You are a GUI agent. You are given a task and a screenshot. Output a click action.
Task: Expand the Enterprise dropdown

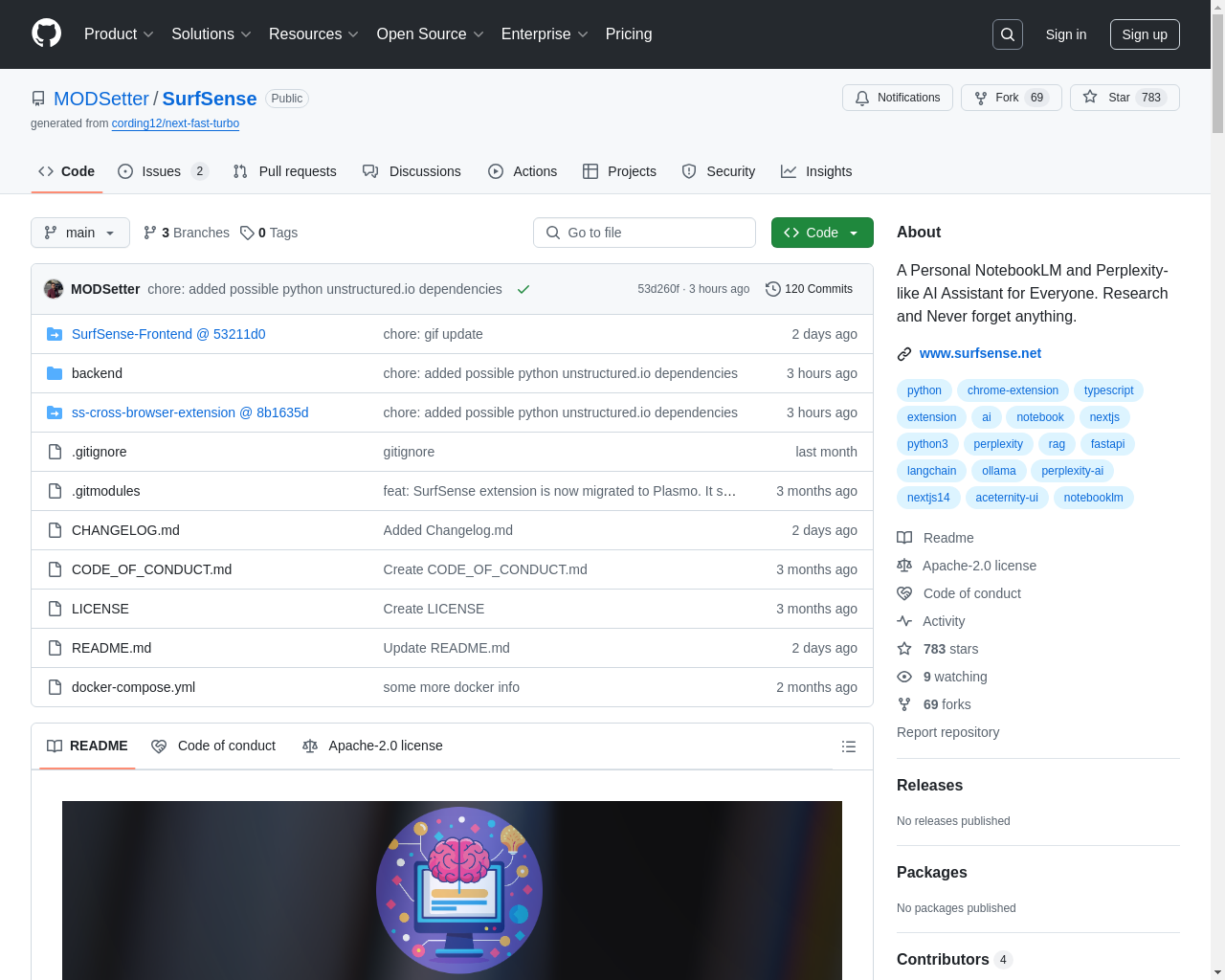(x=545, y=34)
